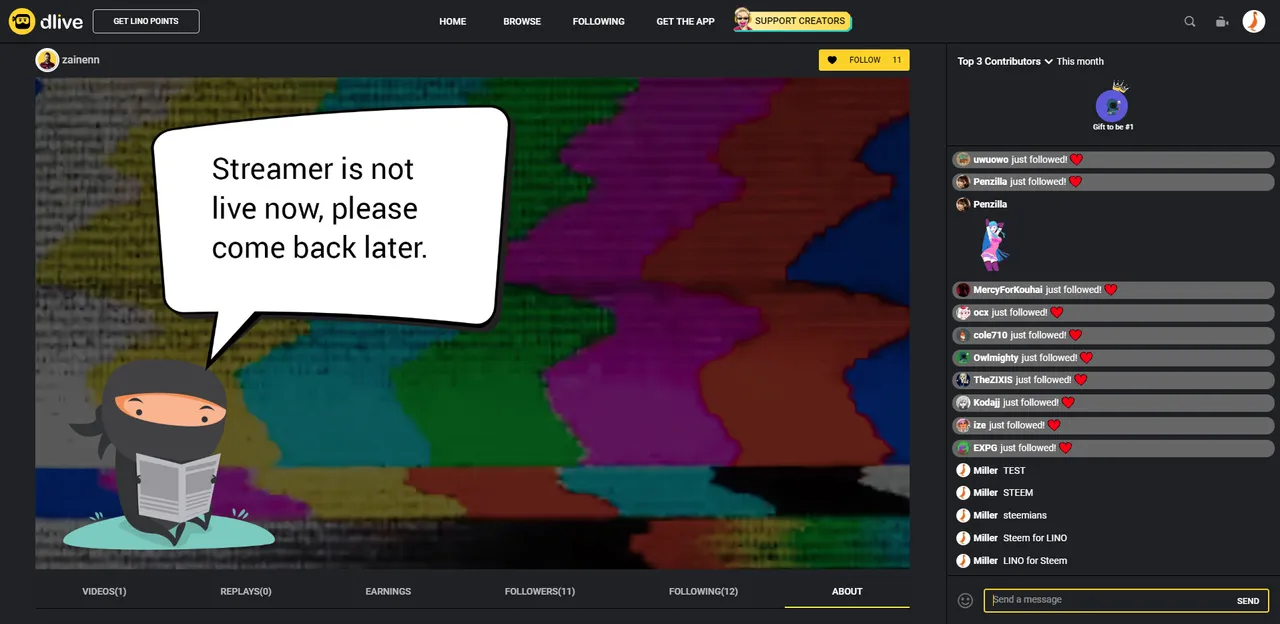This screenshot has height=624, width=1280.
Task: Click cole710's chat avatar
Action: coord(963,335)
